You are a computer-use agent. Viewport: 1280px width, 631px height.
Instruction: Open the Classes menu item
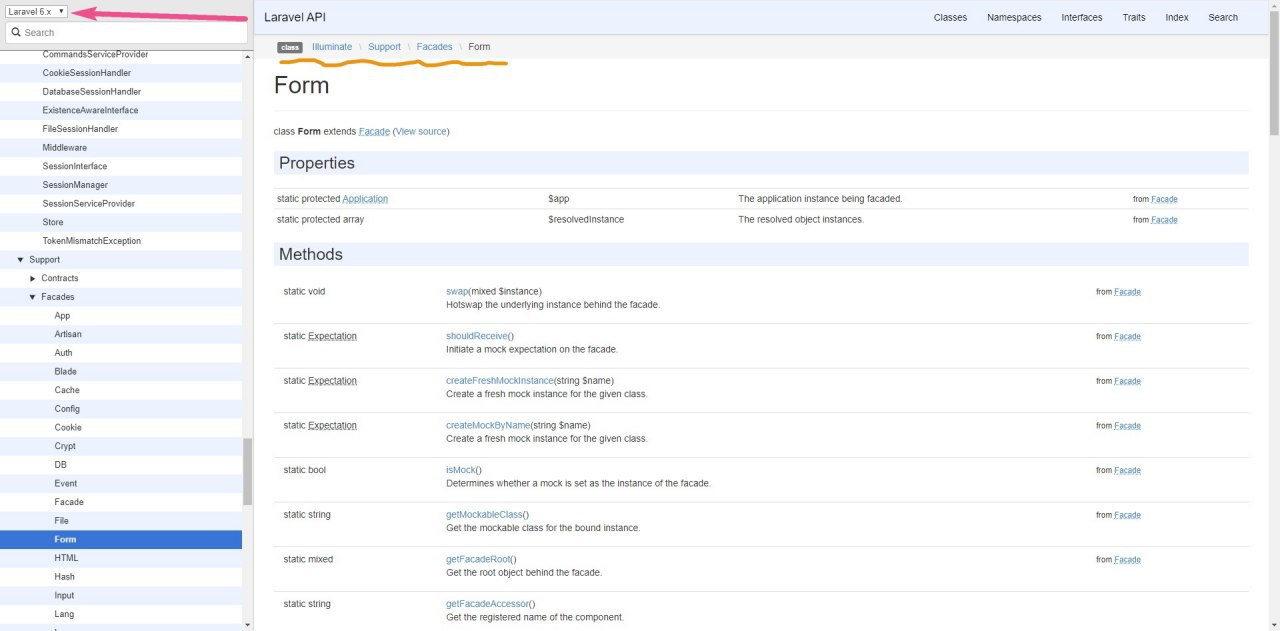pos(950,17)
